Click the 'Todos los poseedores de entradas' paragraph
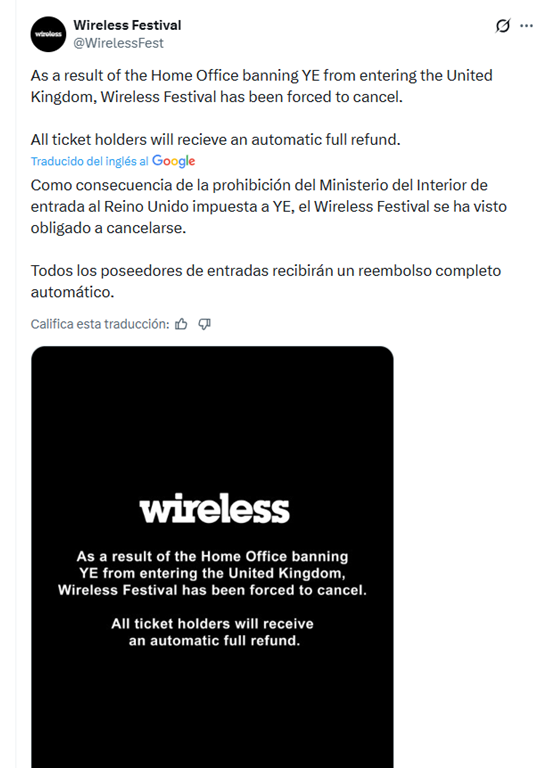Viewport: 533px width, 768px height. [x=266, y=281]
